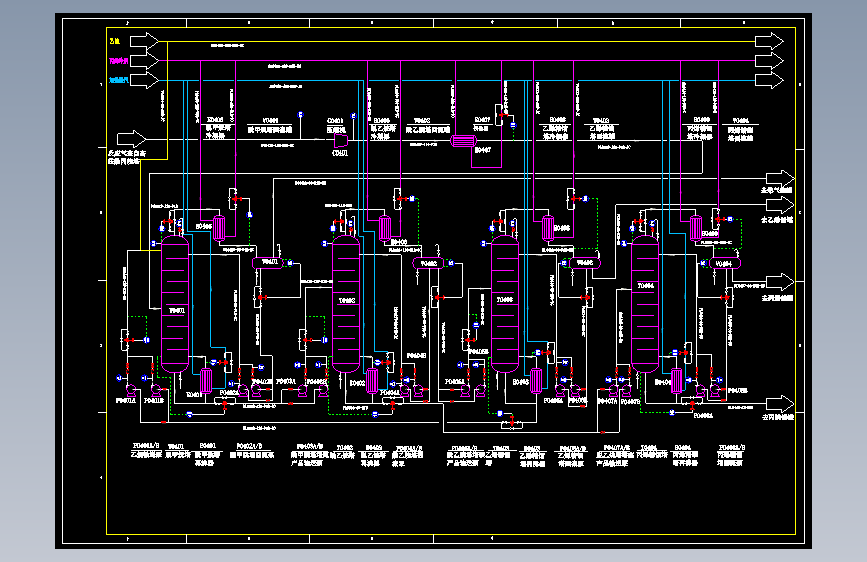Select reboiler E0401 beside column T0401
The image size is (867, 562).
(x=206, y=381)
